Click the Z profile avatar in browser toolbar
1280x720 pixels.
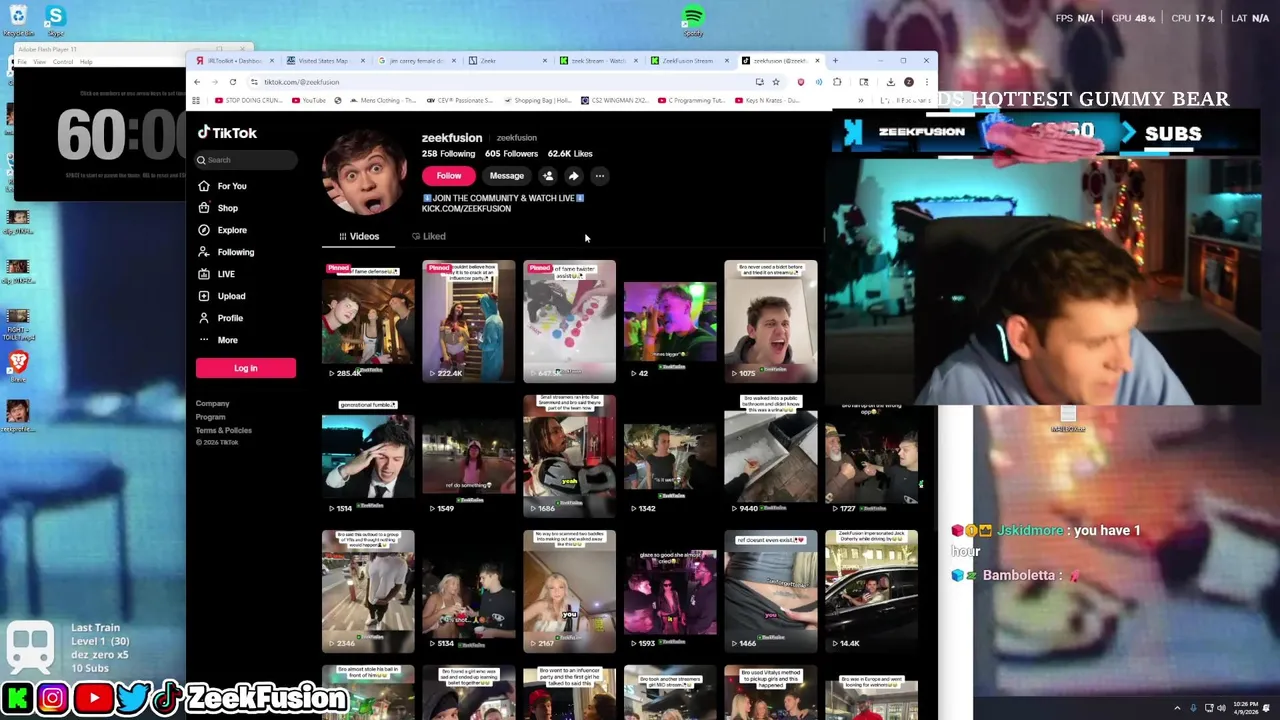pos(908,82)
